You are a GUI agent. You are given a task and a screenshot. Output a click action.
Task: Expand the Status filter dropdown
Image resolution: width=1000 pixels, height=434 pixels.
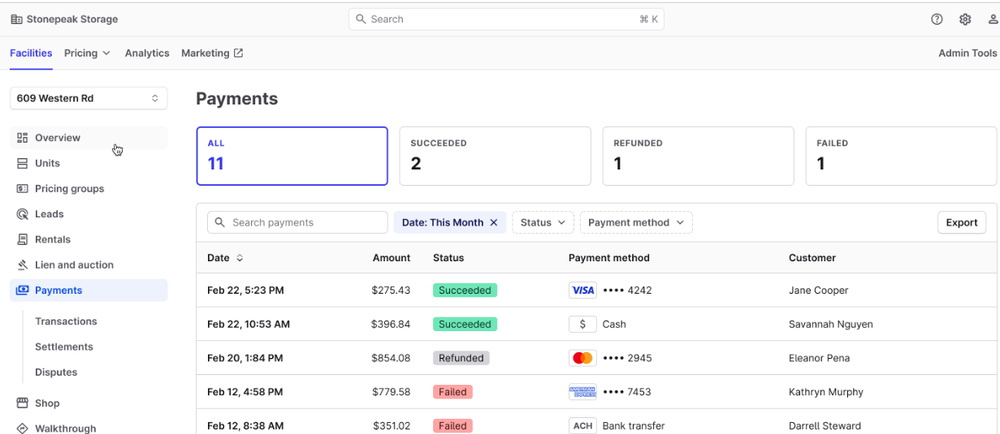pyautogui.click(x=543, y=223)
